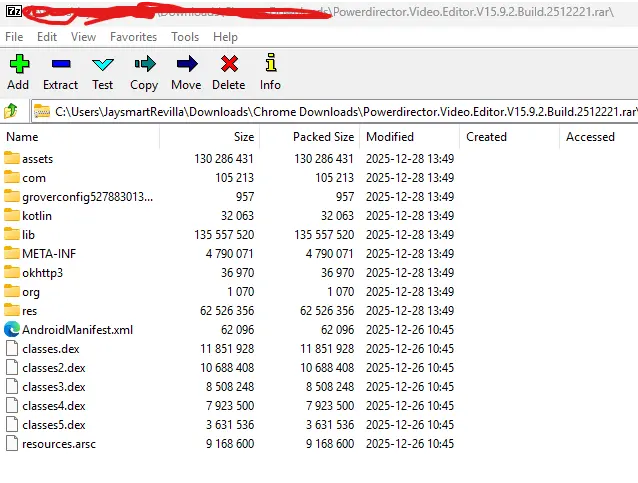Click the resources.arsc file icon
638x483 pixels.
(12, 443)
